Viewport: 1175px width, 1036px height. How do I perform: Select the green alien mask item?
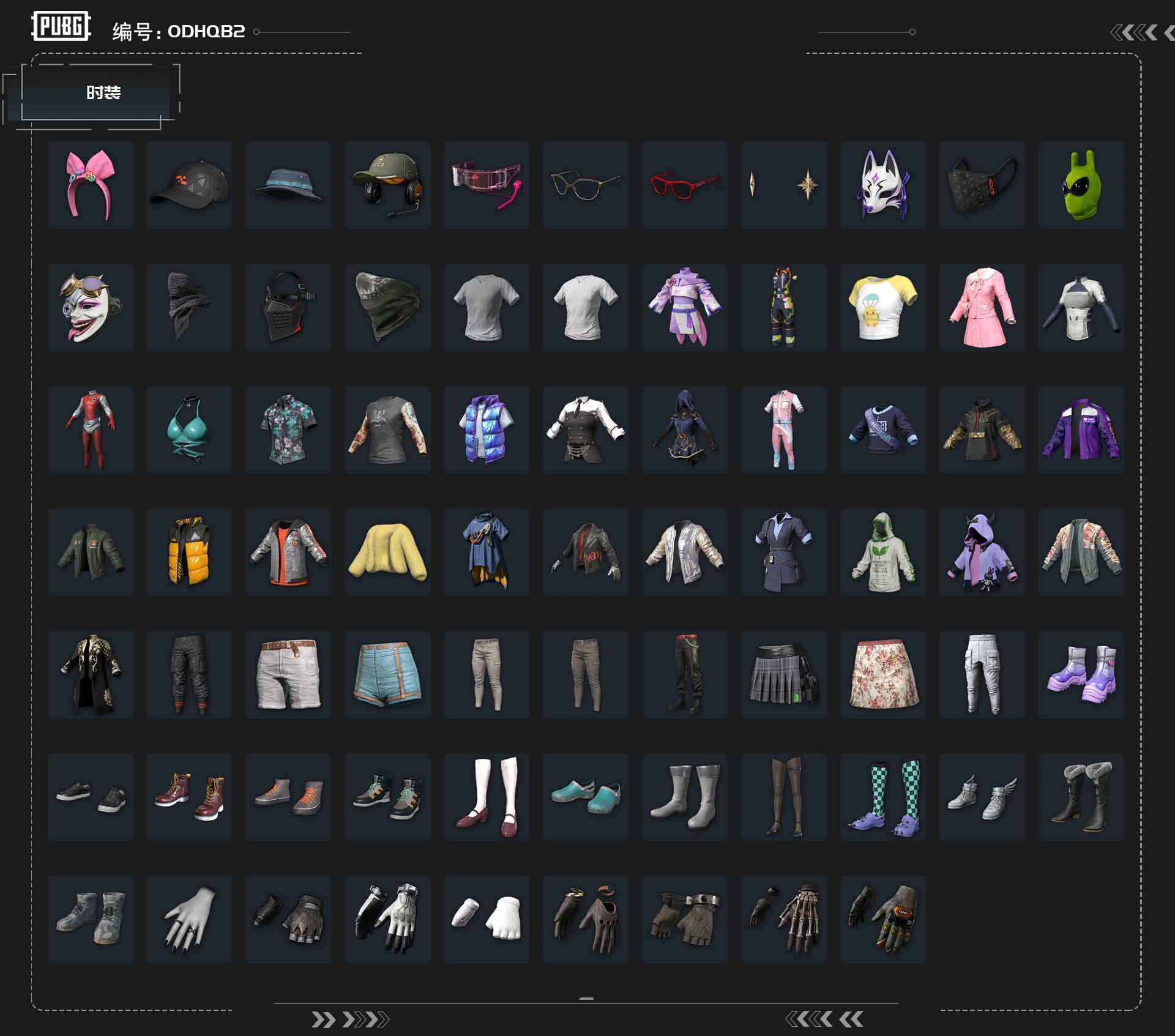[x=1081, y=185]
